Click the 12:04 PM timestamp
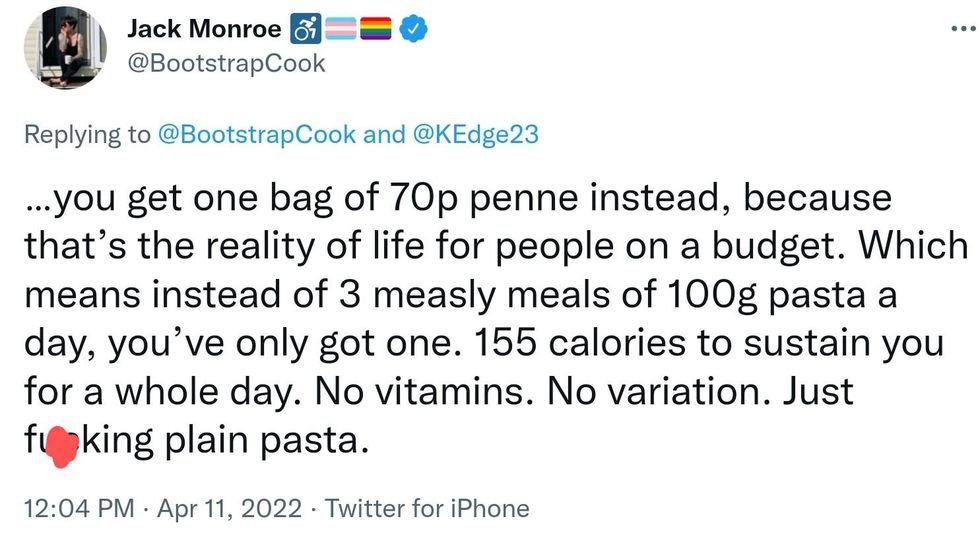Viewport: 980px width, 544px height. [x=78, y=508]
